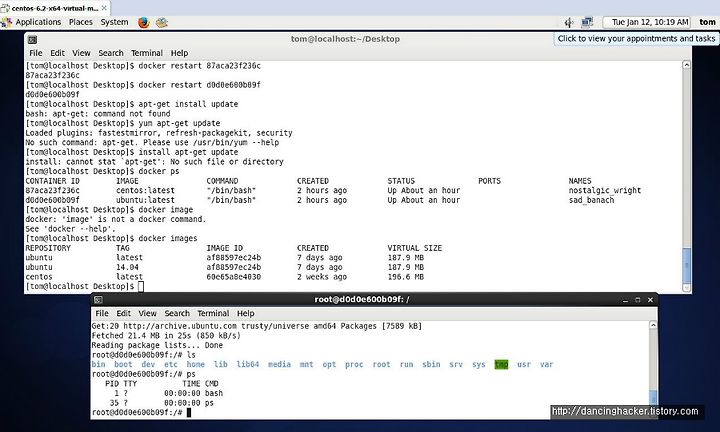Click the scrollbar thumb in tom@localhost terminal

click(686, 265)
